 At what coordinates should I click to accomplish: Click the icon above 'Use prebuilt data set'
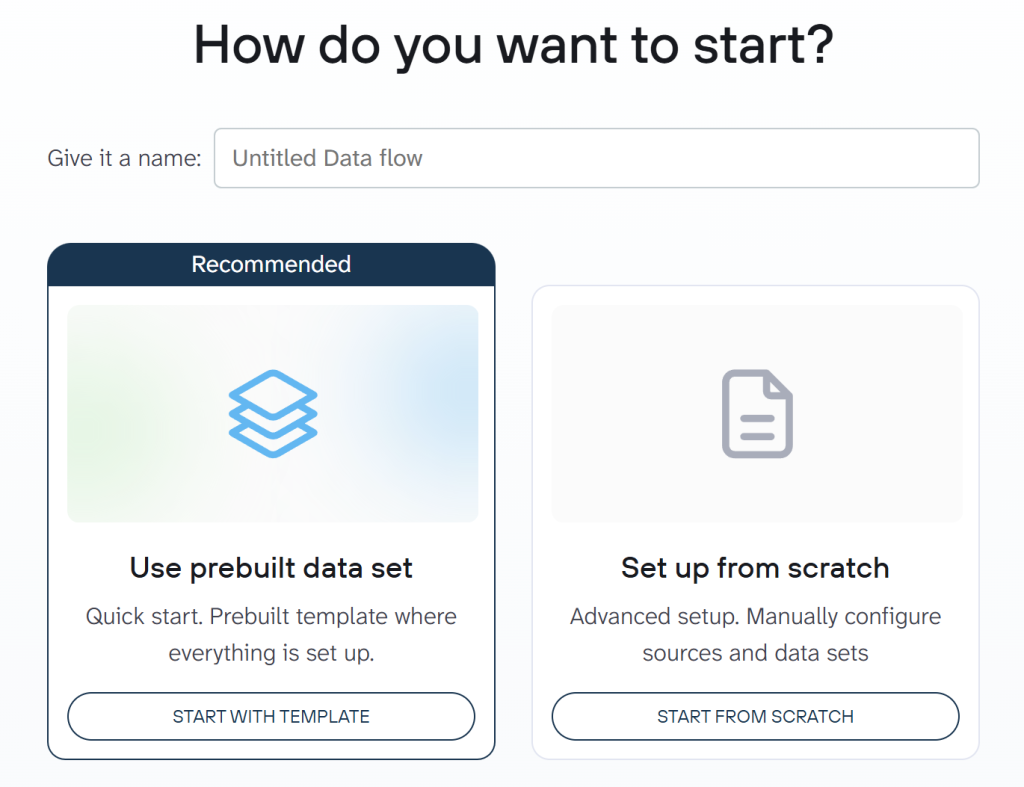271,413
